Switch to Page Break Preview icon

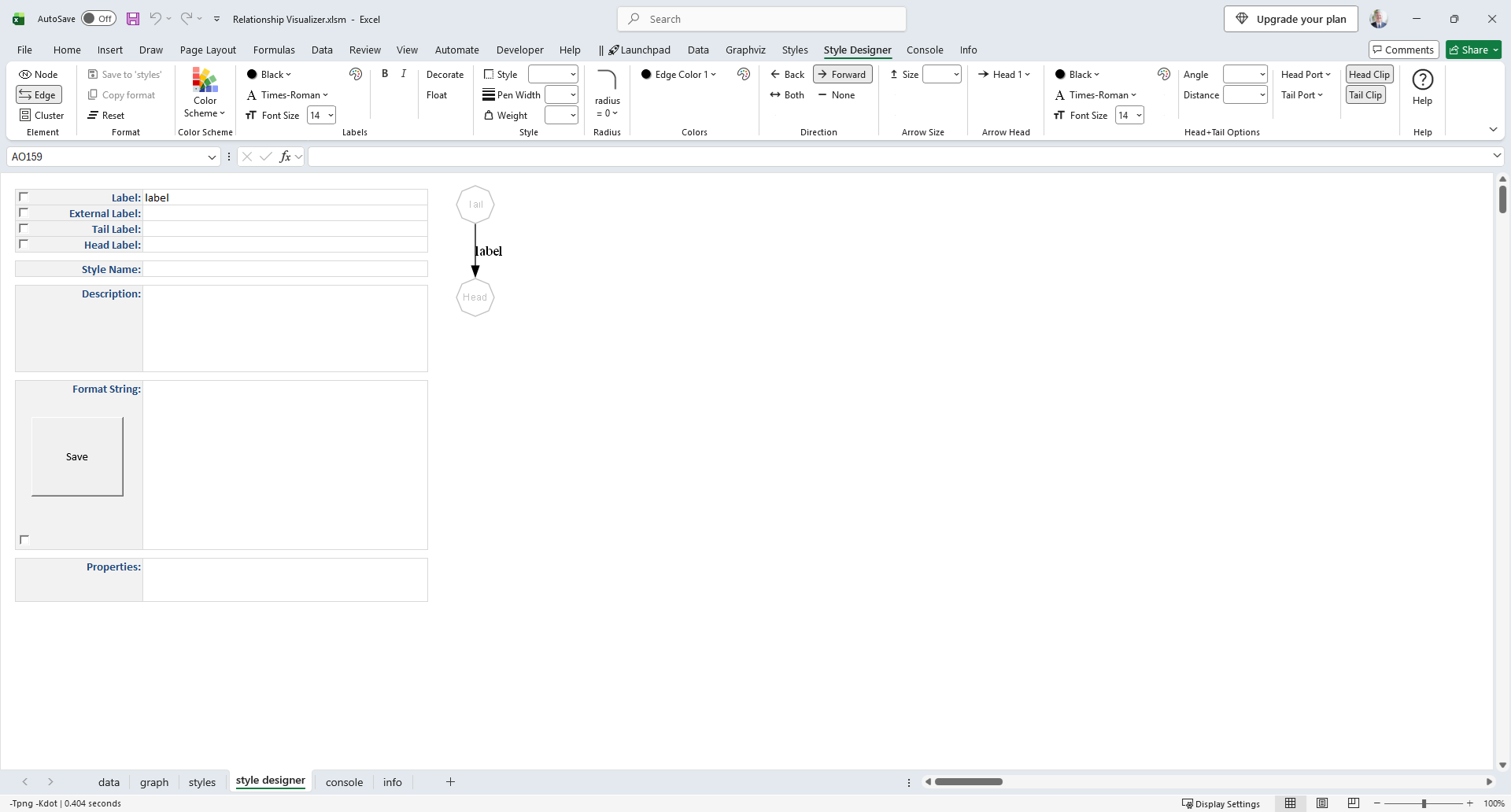tap(1354, 803)
